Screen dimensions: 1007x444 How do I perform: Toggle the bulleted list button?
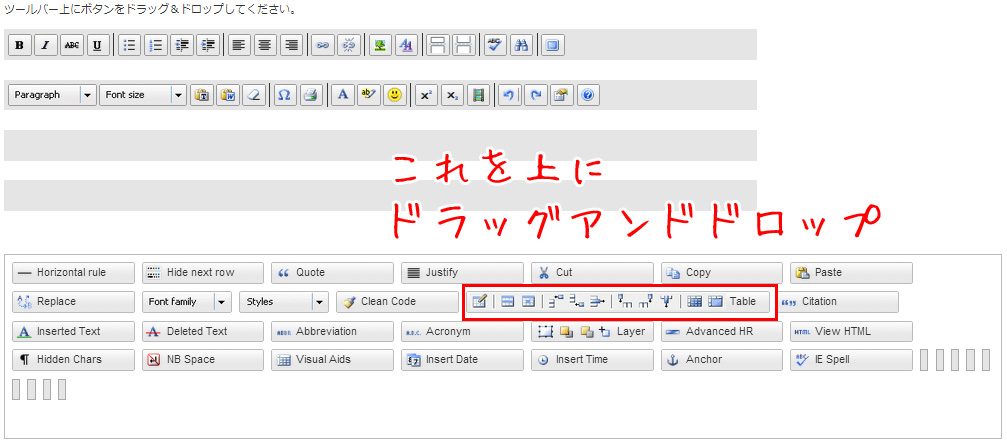click(x=130, y=45)
